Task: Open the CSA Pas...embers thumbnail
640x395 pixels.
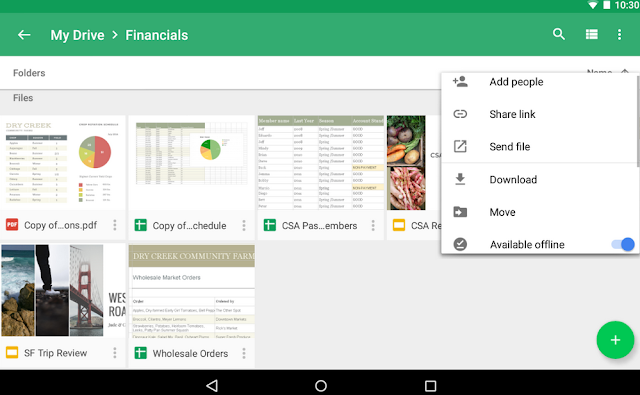Action: click(x=320, y=162)
